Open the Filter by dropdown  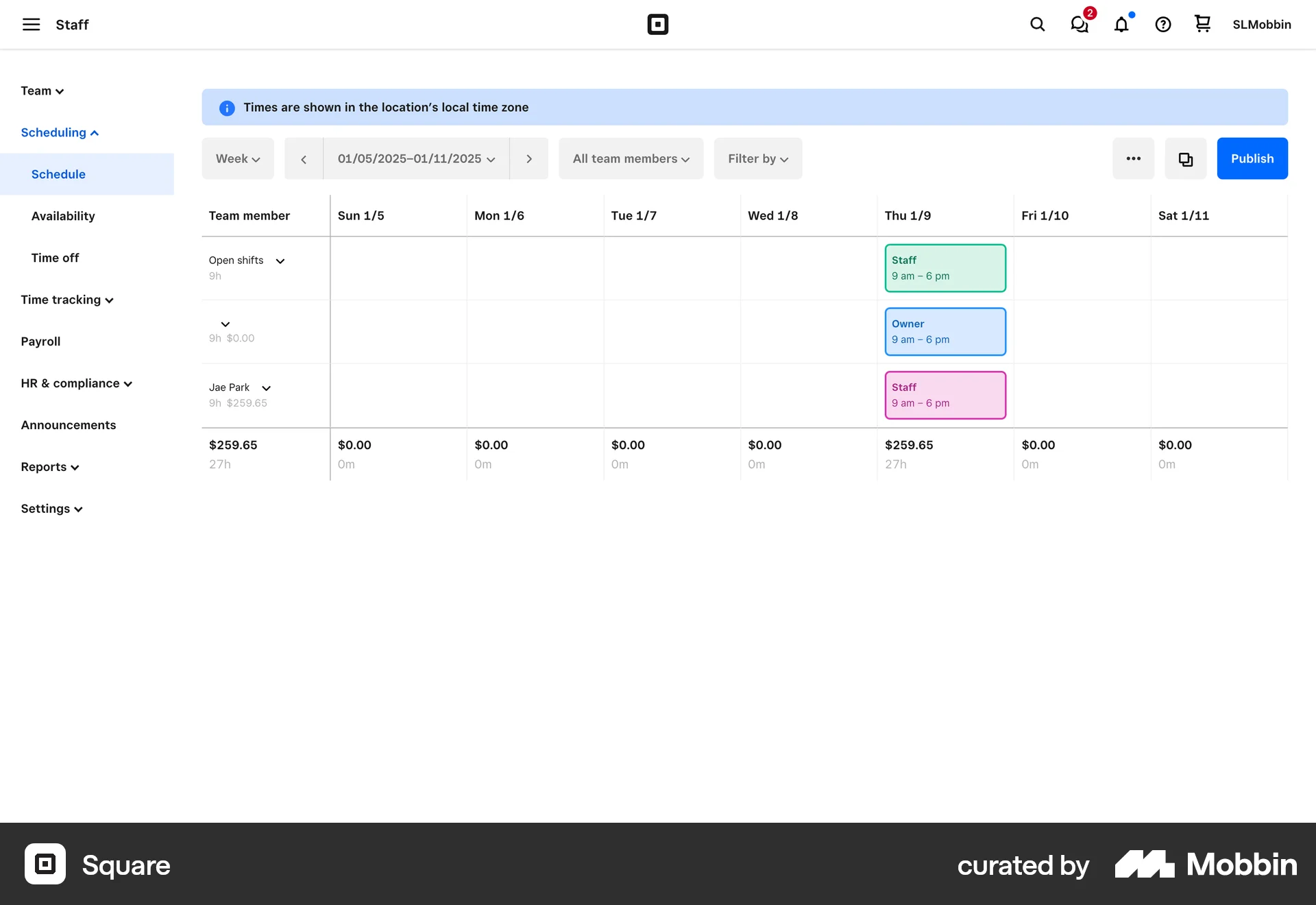point(757,158)
